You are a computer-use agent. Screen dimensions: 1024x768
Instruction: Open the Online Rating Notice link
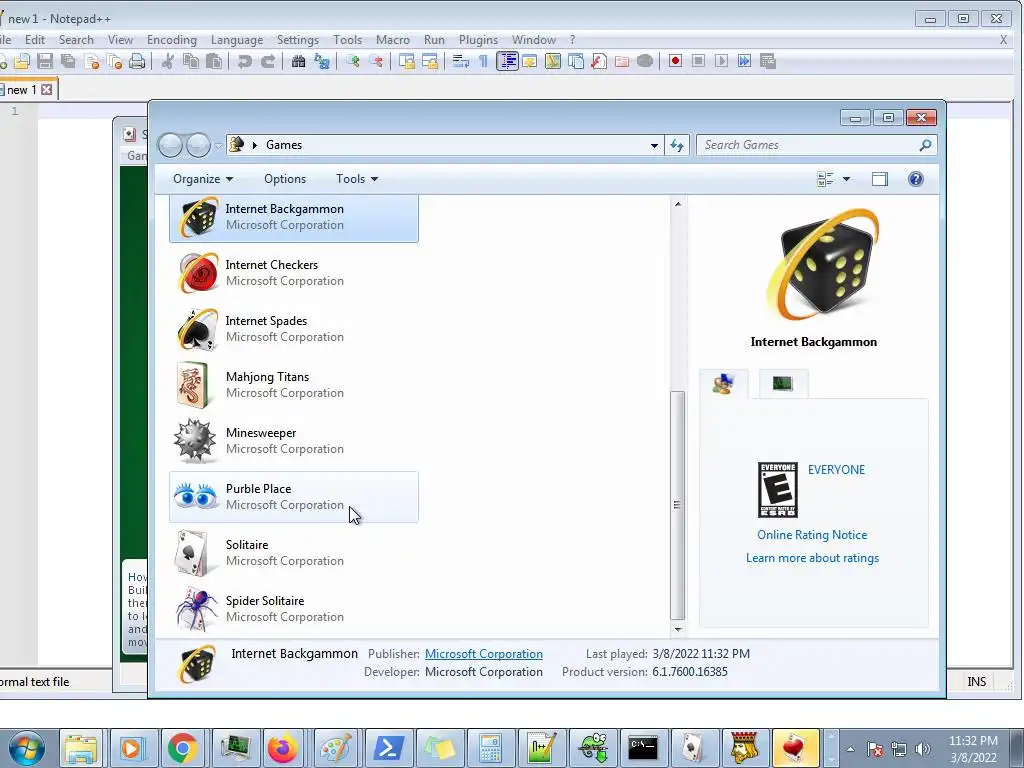coord(812,535)
